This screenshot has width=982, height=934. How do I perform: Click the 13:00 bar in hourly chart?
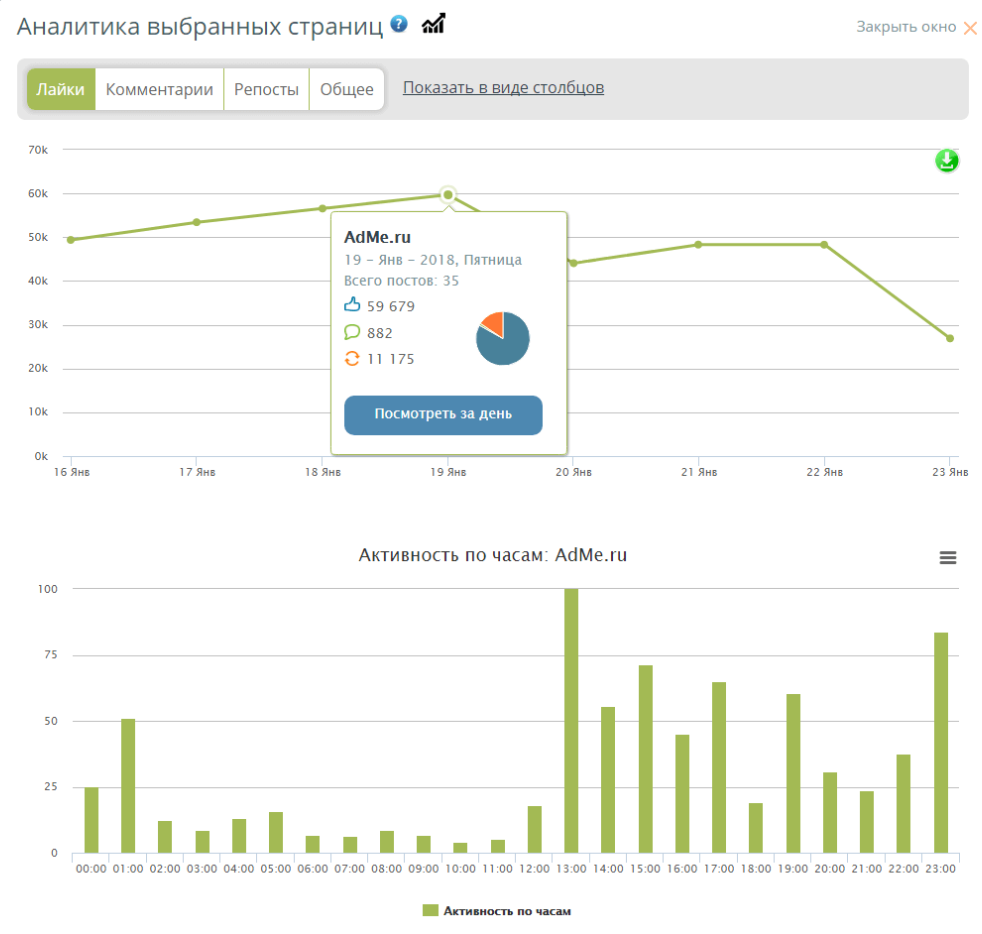pos(571,720)
